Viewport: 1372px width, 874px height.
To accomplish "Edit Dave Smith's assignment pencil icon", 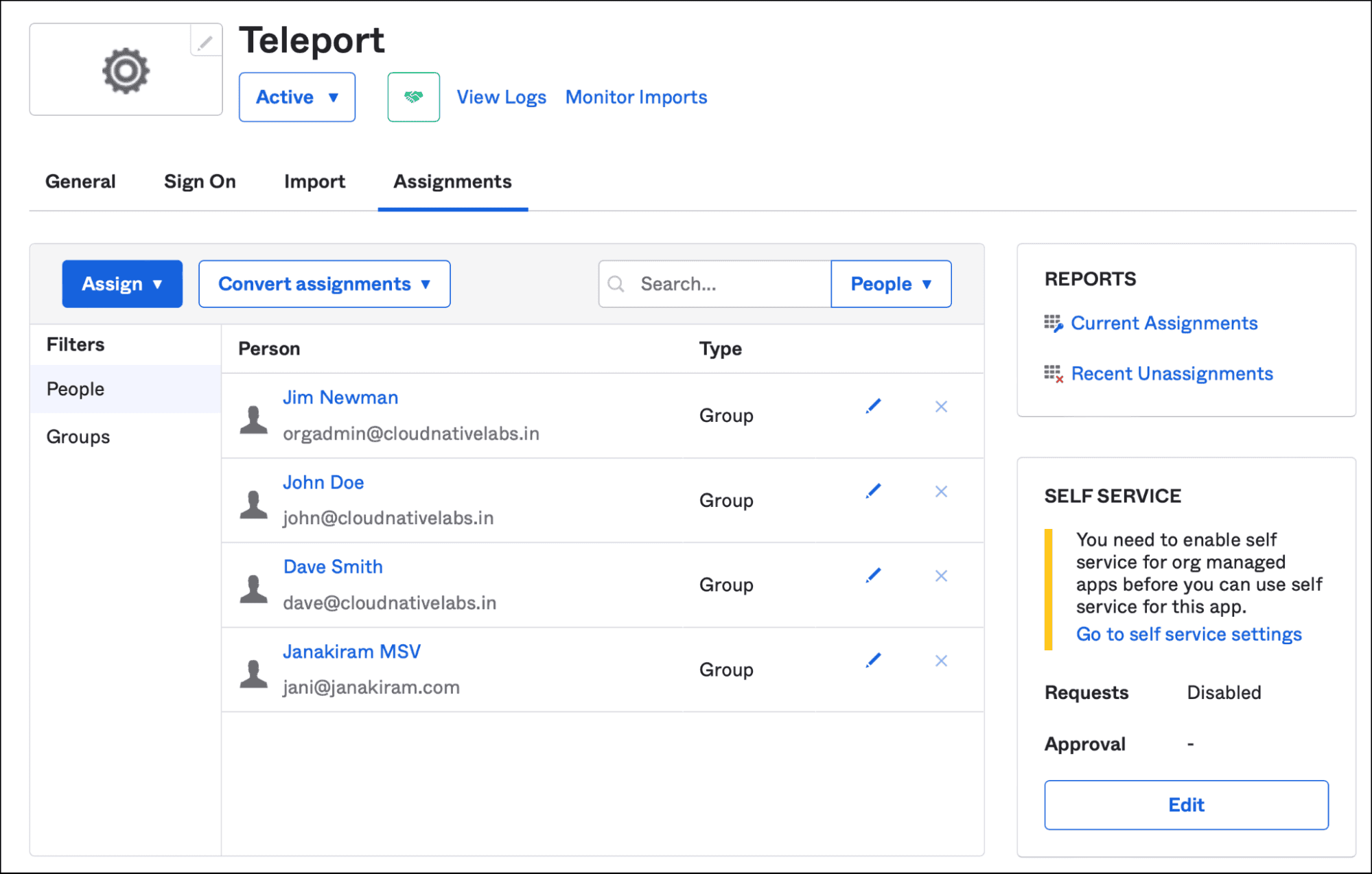I will [x=873, y=576].
